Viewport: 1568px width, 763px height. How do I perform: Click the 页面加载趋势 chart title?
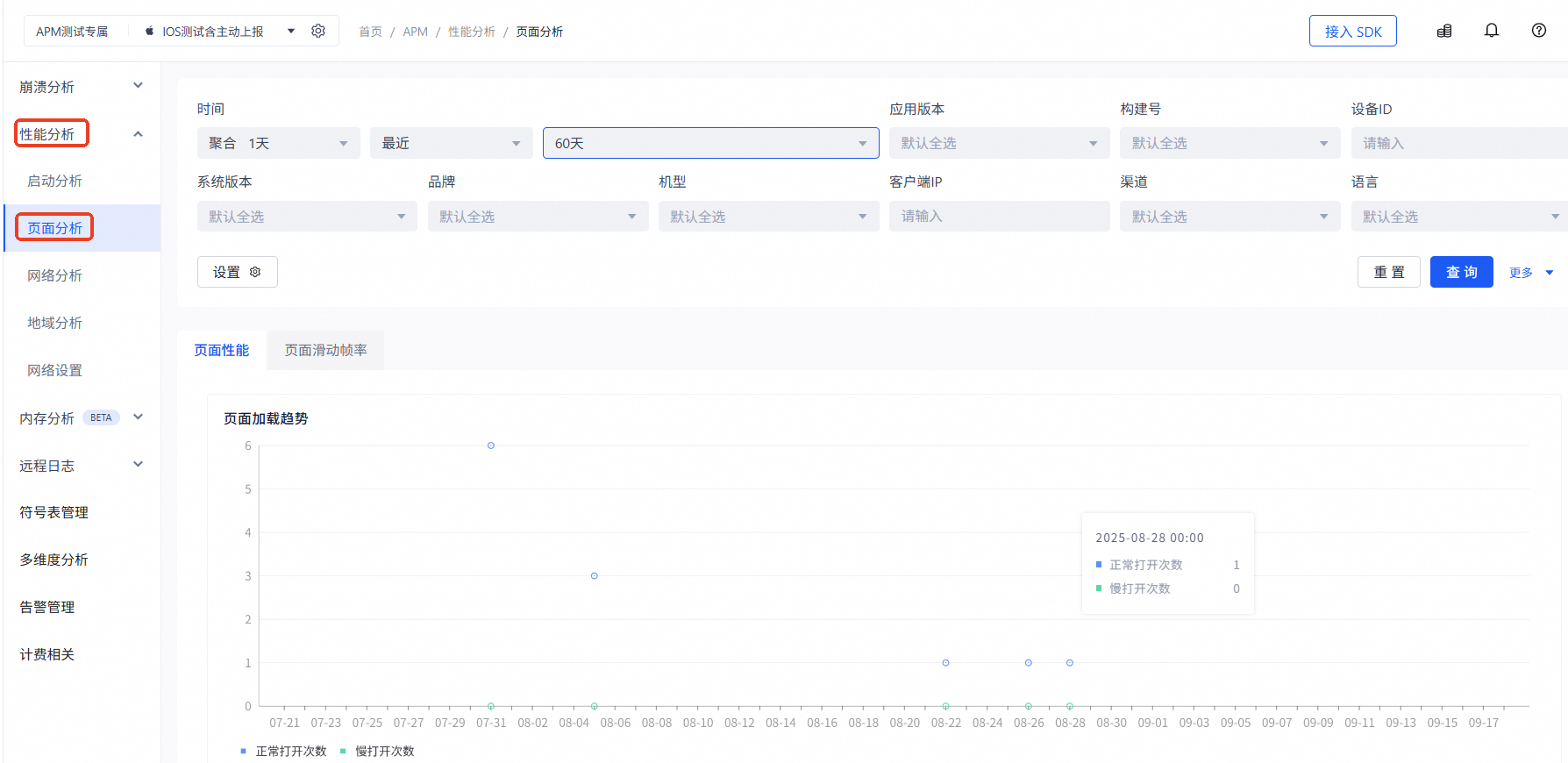[x=266, y=418]
